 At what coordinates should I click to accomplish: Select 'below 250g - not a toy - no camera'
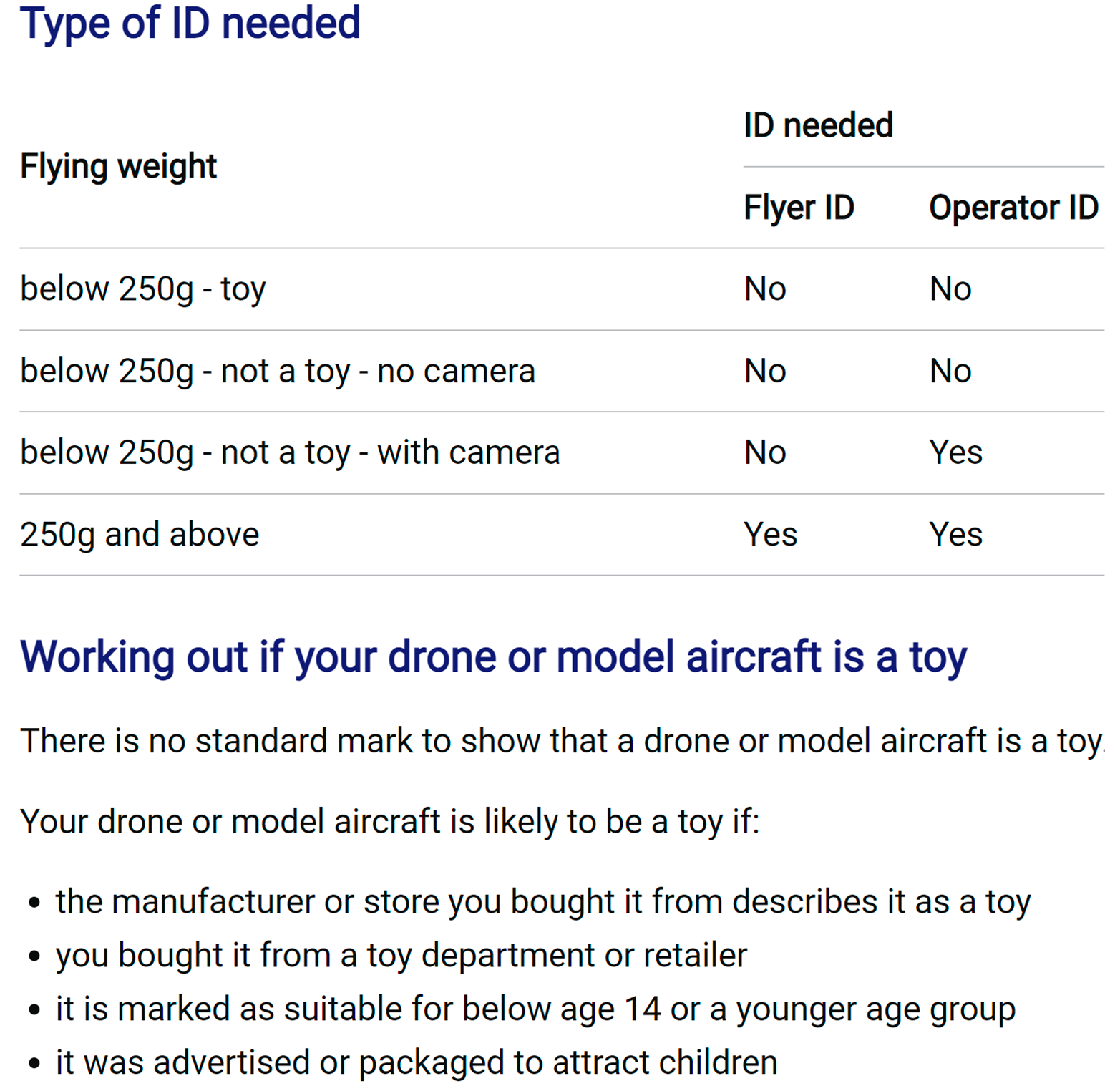(x=278, y=371)
